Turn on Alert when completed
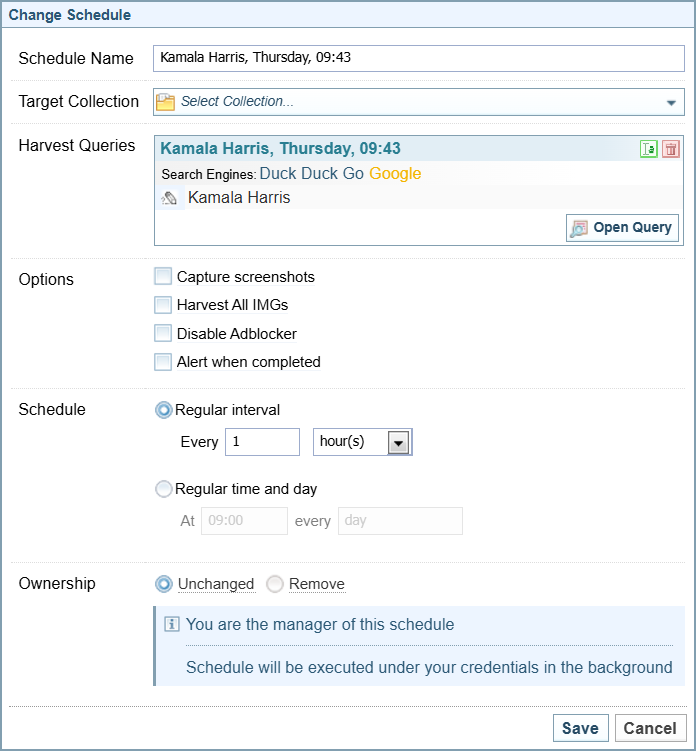Image resolution: width=696 pixels, height=751 pixels. pyautogui.click(x=163, y=362)
